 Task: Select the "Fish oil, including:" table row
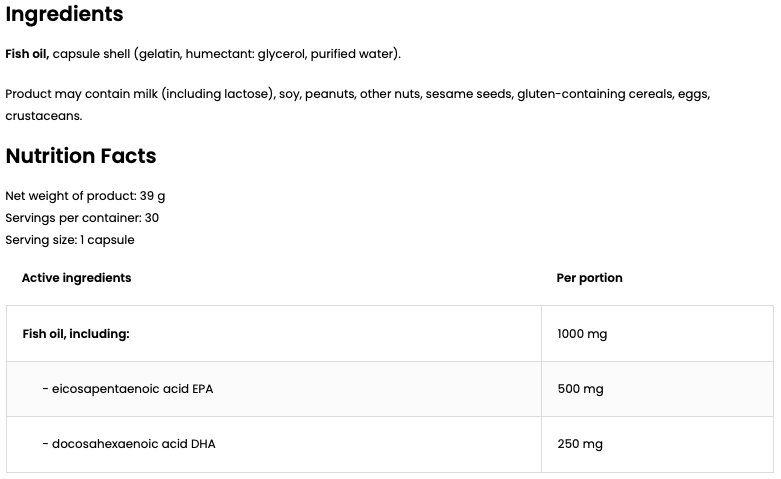pyautogui.click(x=76, y=334)
